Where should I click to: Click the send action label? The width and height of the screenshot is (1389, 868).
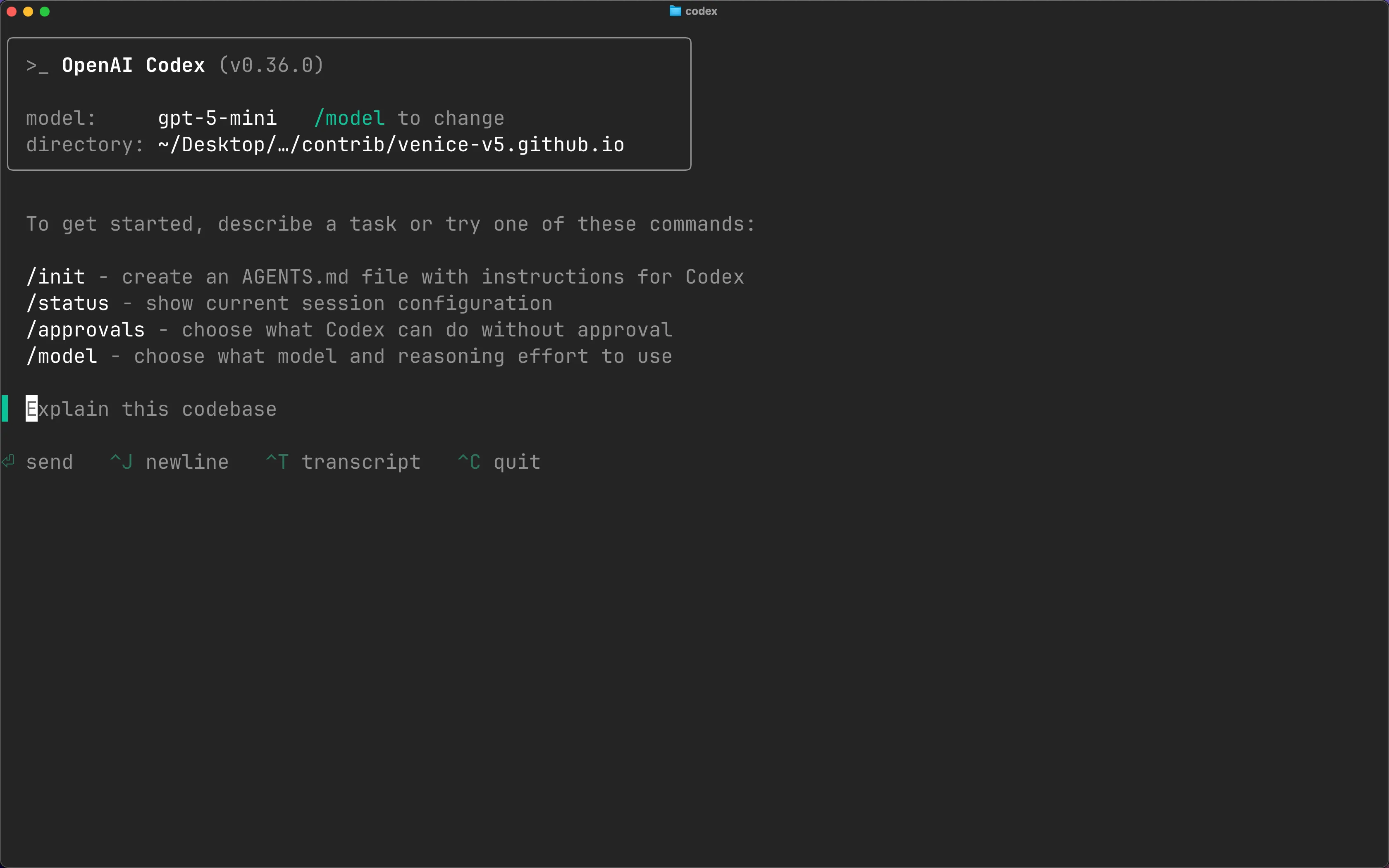point(50,461)
